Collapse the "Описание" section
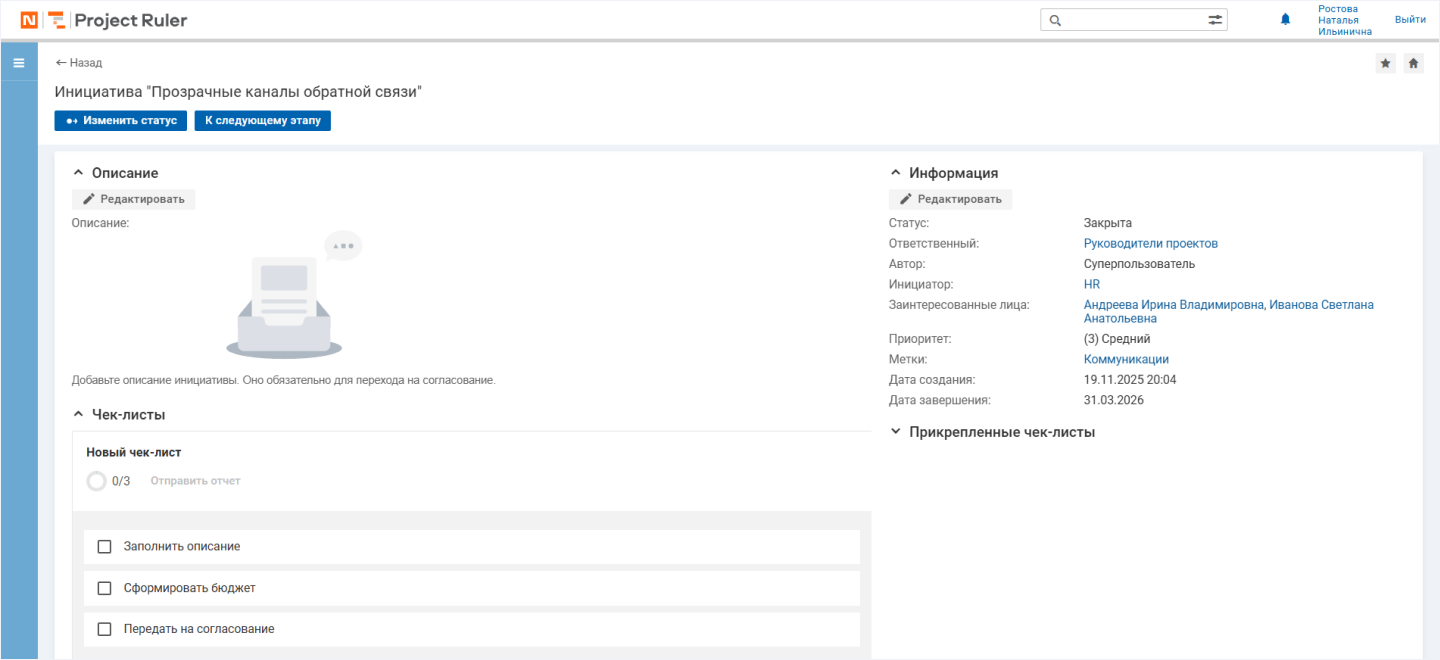The width and height of the screenshot is (1440, 660). tap(78, 173)
